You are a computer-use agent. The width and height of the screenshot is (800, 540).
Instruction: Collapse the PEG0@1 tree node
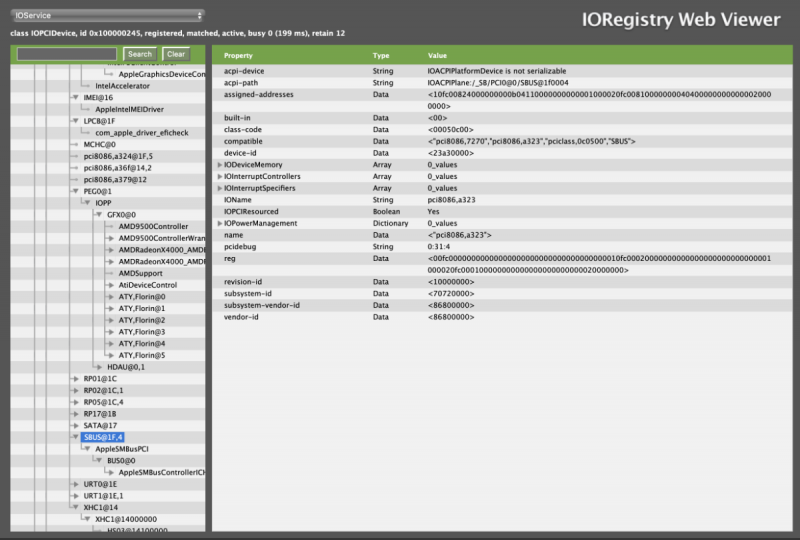pos(76,191)
